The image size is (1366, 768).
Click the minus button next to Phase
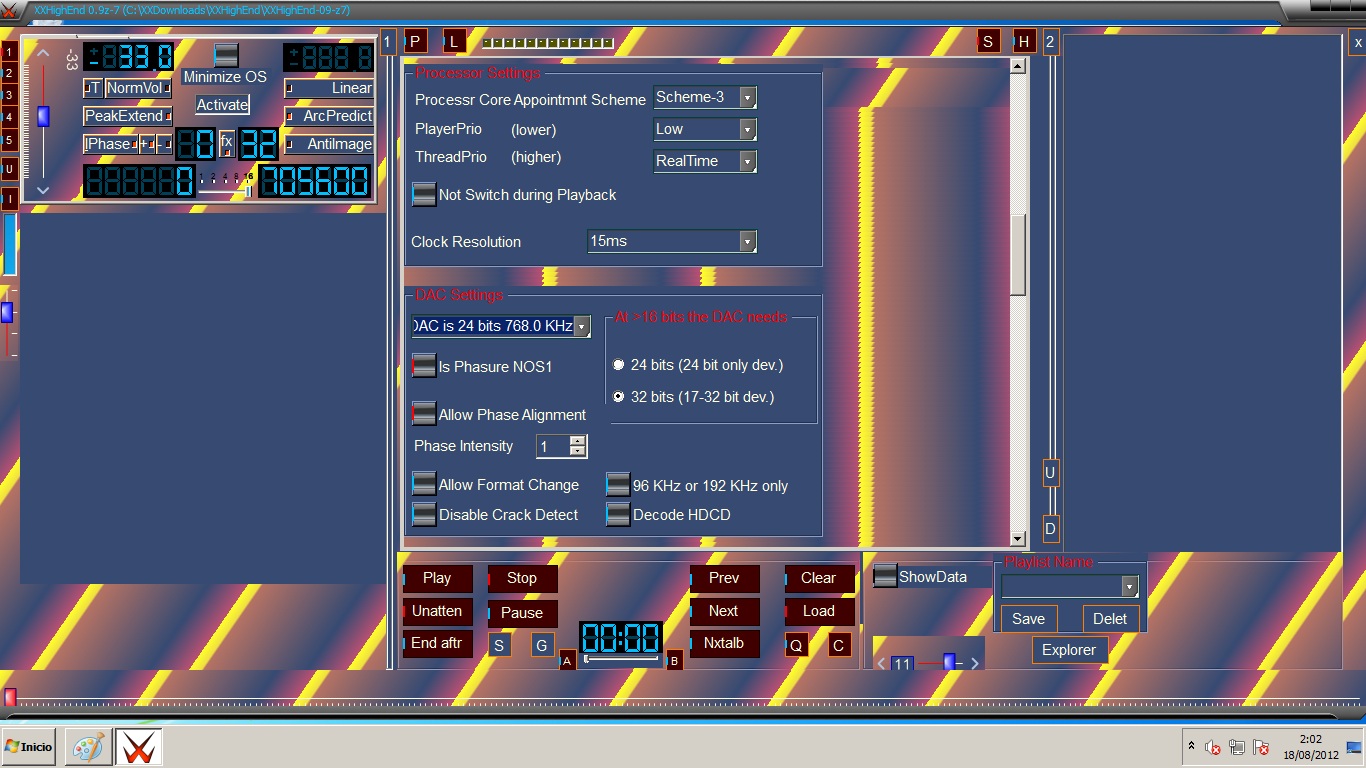click(164, 144)
